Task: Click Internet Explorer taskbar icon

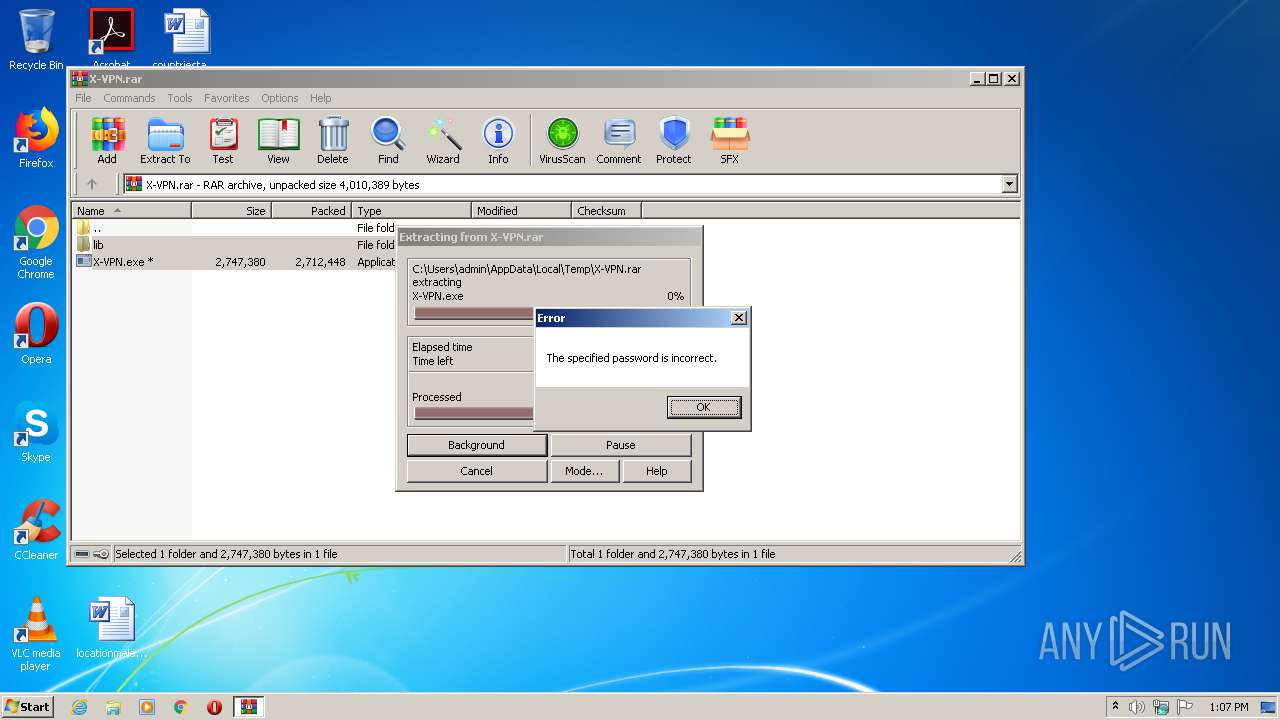Action: tap(80, 707)
